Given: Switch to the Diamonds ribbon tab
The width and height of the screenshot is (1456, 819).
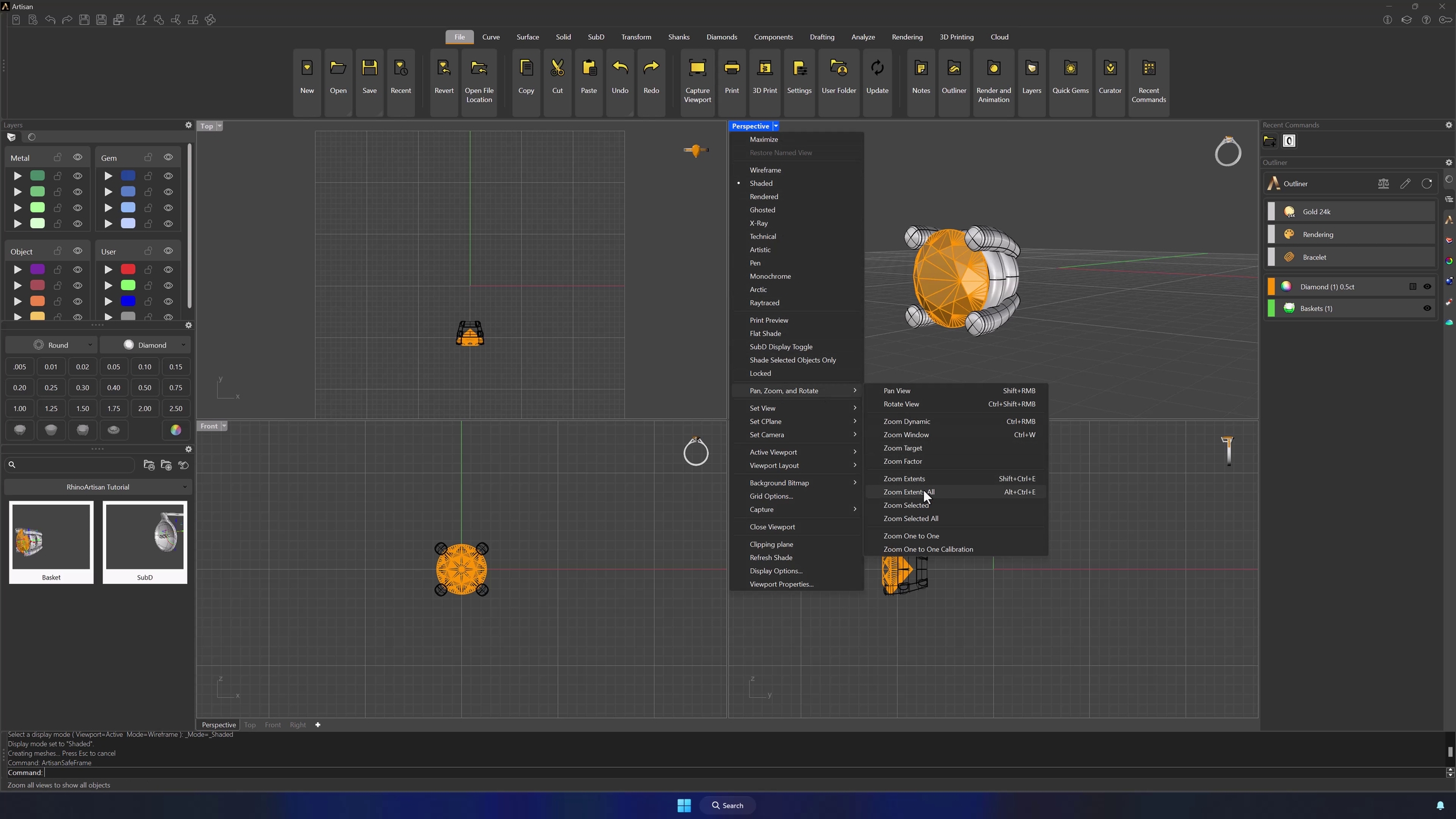Looking at the screenshot, I should coord(721,37).
